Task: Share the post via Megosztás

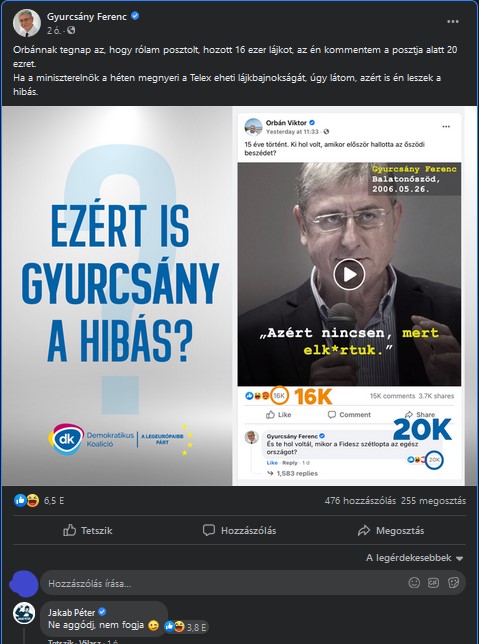Action: coord(391,530)
